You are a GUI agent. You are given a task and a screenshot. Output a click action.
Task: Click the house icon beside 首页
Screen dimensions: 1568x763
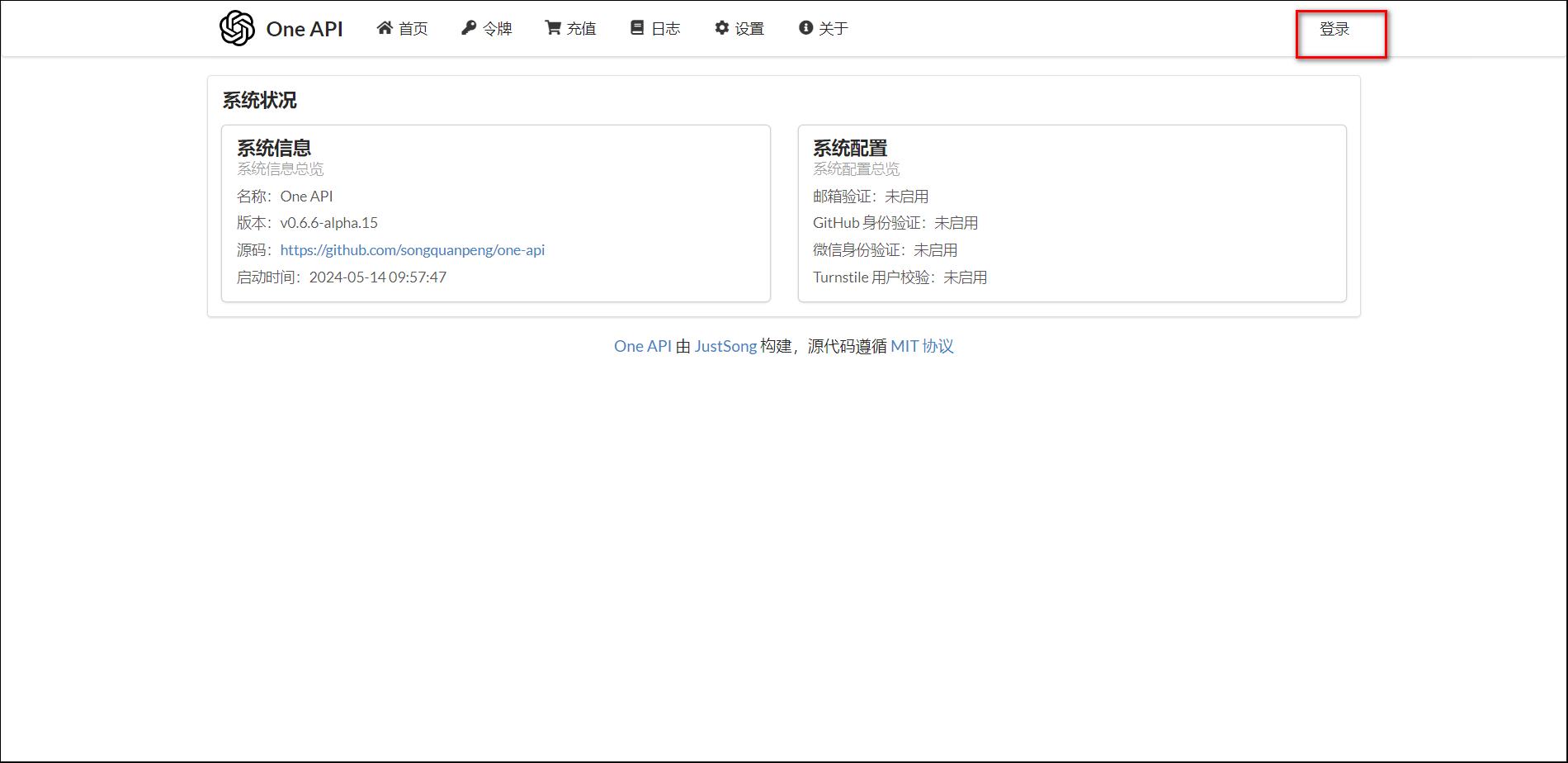point(385,28)
